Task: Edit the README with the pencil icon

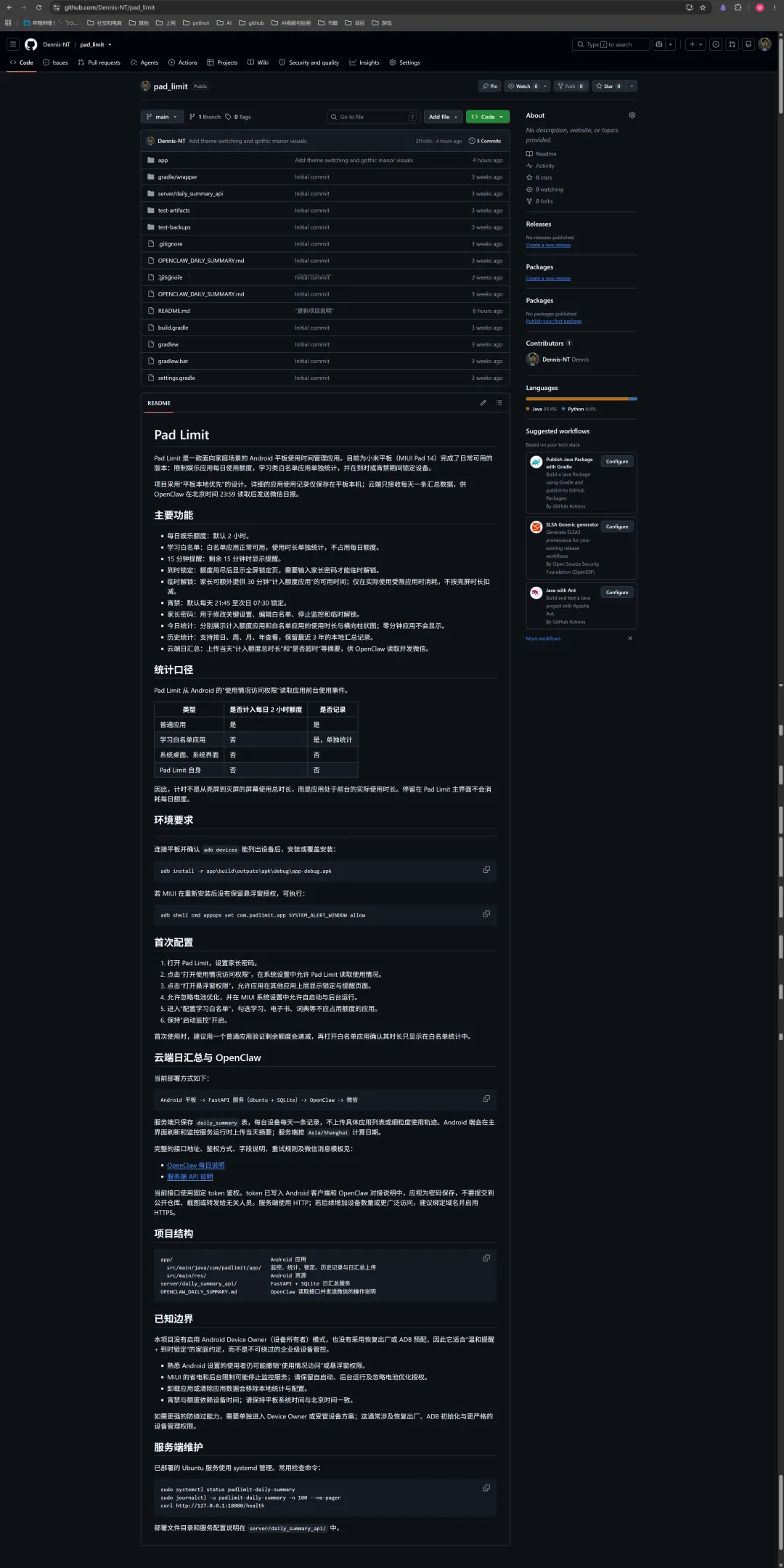Action: pos(483,403)
